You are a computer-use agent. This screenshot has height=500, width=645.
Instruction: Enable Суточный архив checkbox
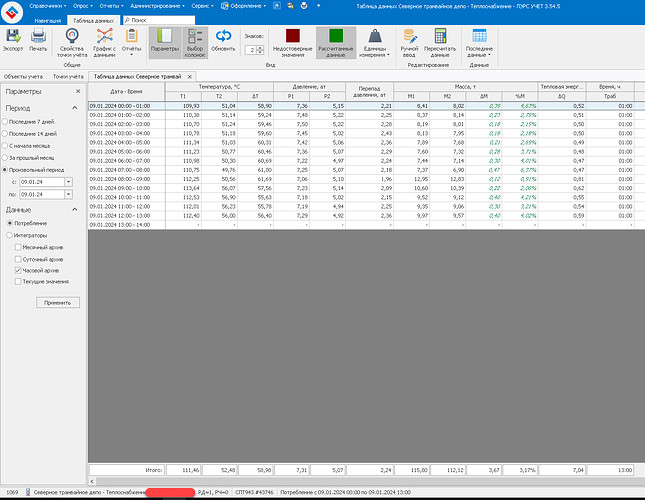coord(18,259)
